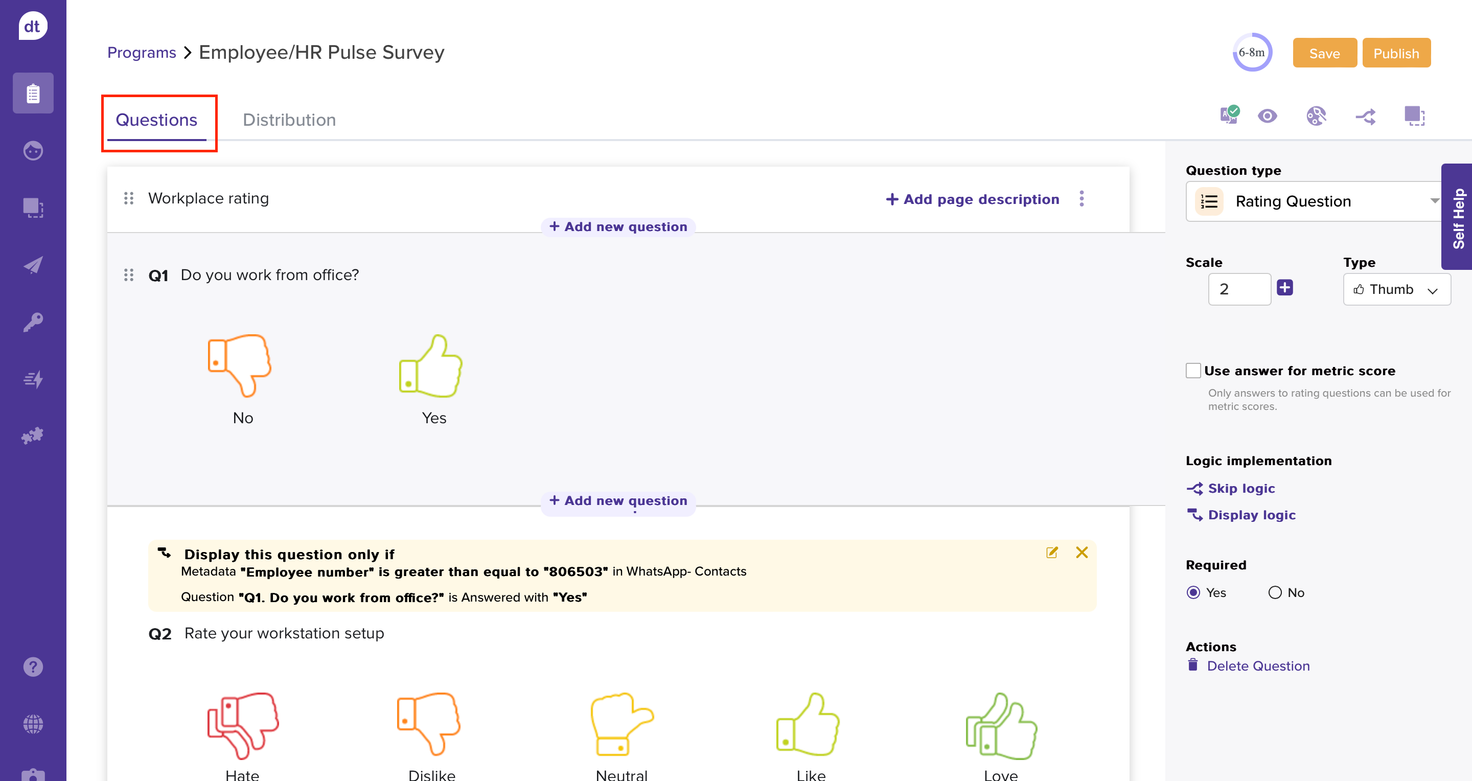The width and height of the screenshot is (1472, 781).
Task: Open Workplace rating page options menu
Action: pyautogui.click(x=1081, y=199)
